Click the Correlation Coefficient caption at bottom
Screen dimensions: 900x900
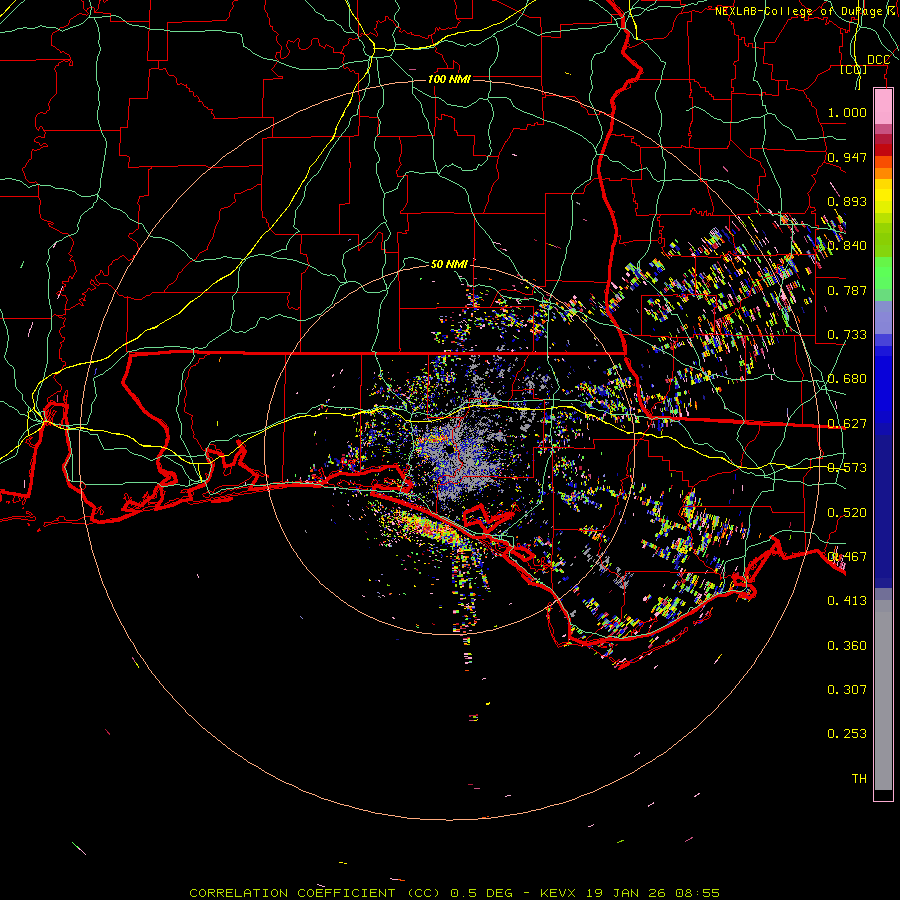tap(455, 893)
